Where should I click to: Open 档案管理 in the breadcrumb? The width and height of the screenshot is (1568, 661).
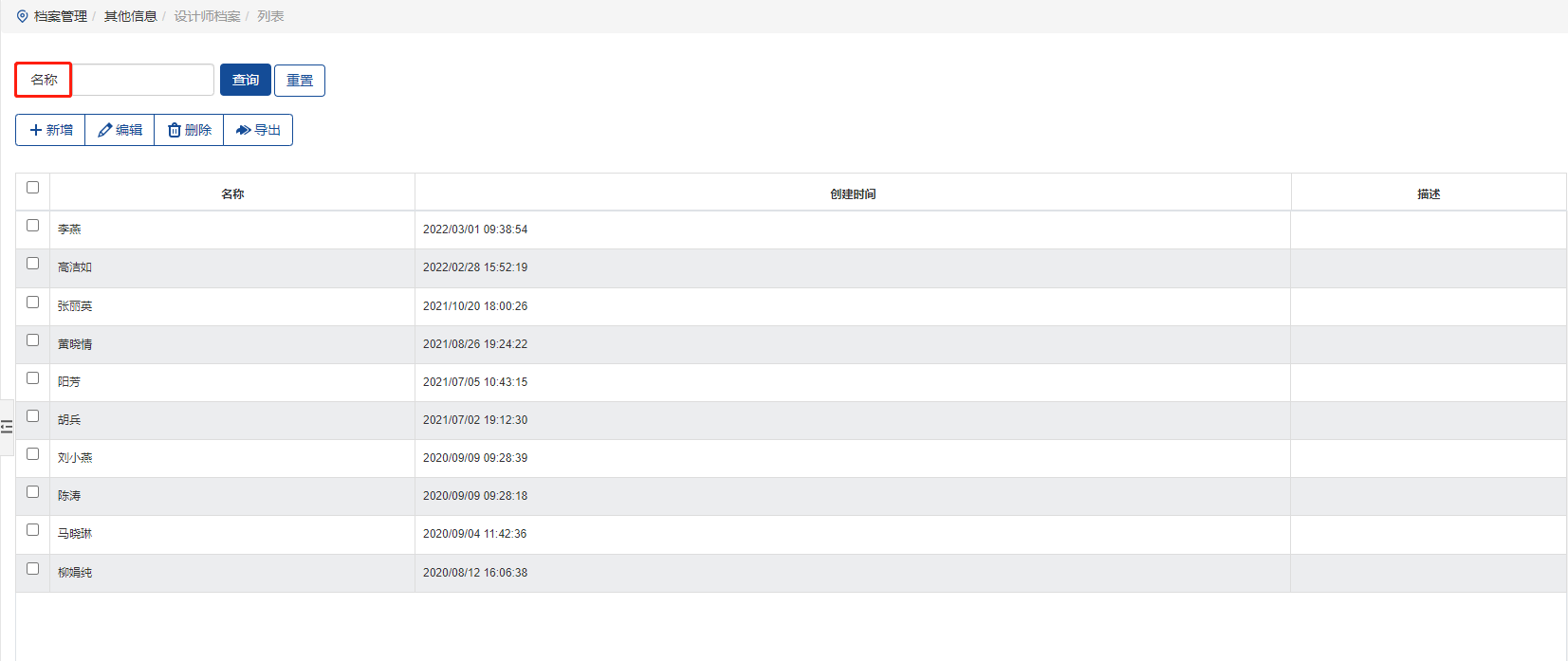point(61,16)
